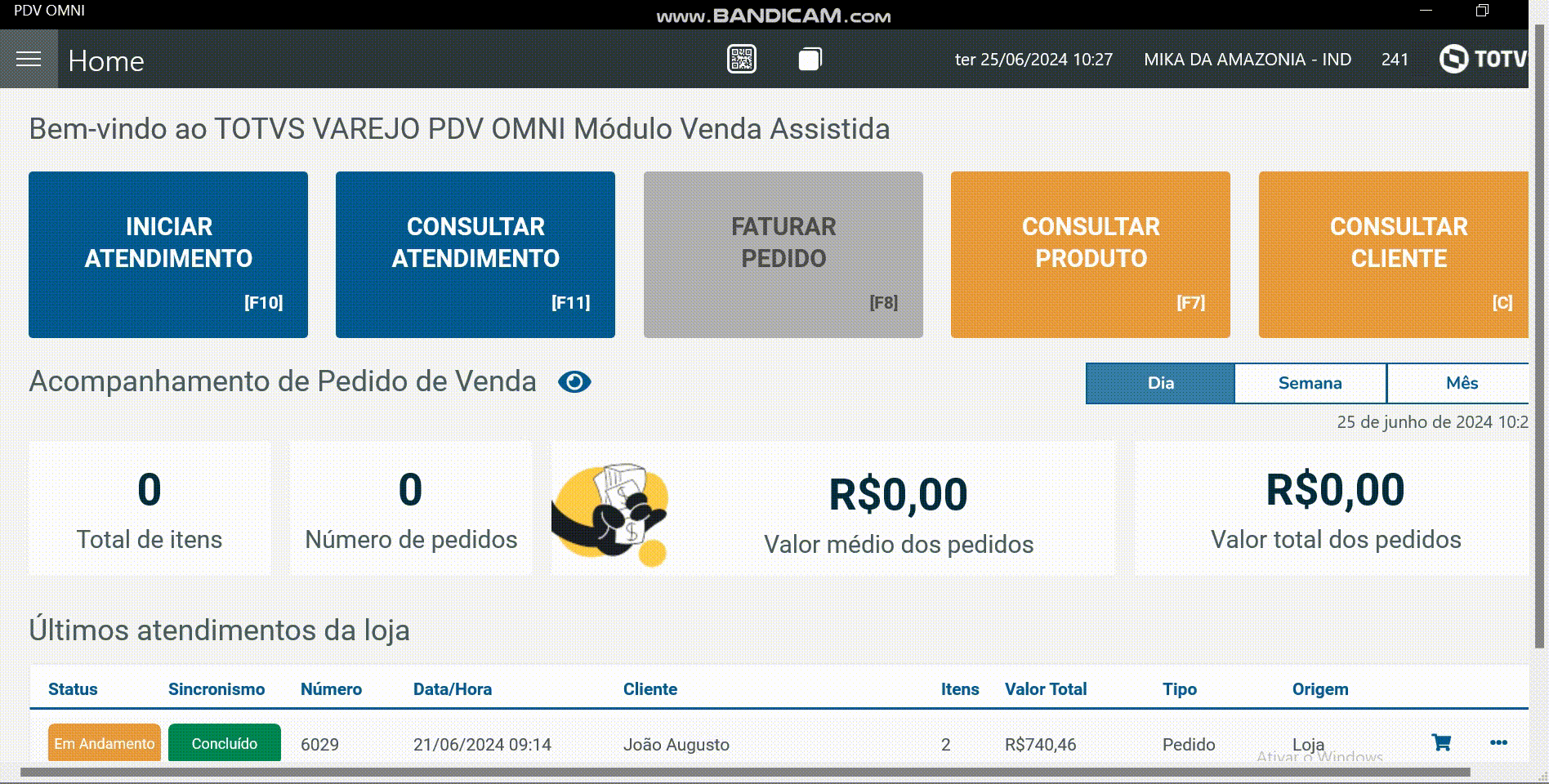
Task: Click order number 6029
Action: (x=319, y=745)
